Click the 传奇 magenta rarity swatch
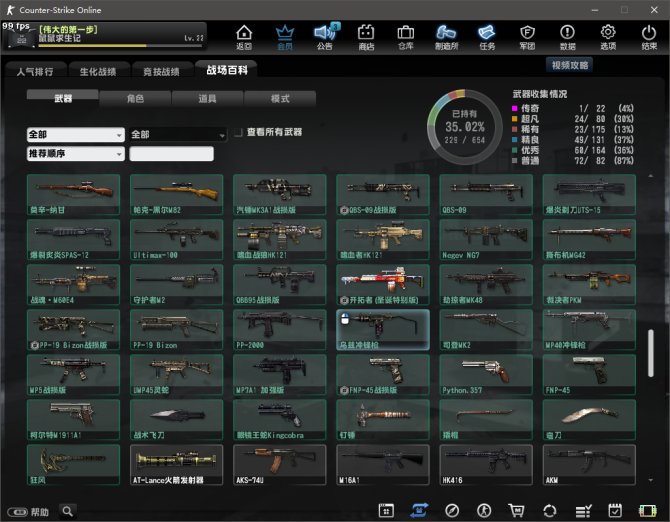This screenshot has width=670, height=522. point(514,109)
